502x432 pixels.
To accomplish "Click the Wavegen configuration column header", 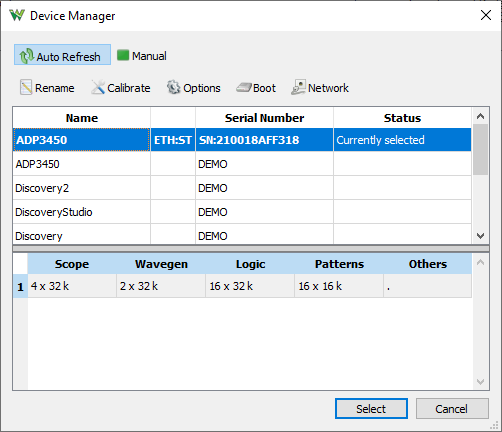I will [161, 264].
